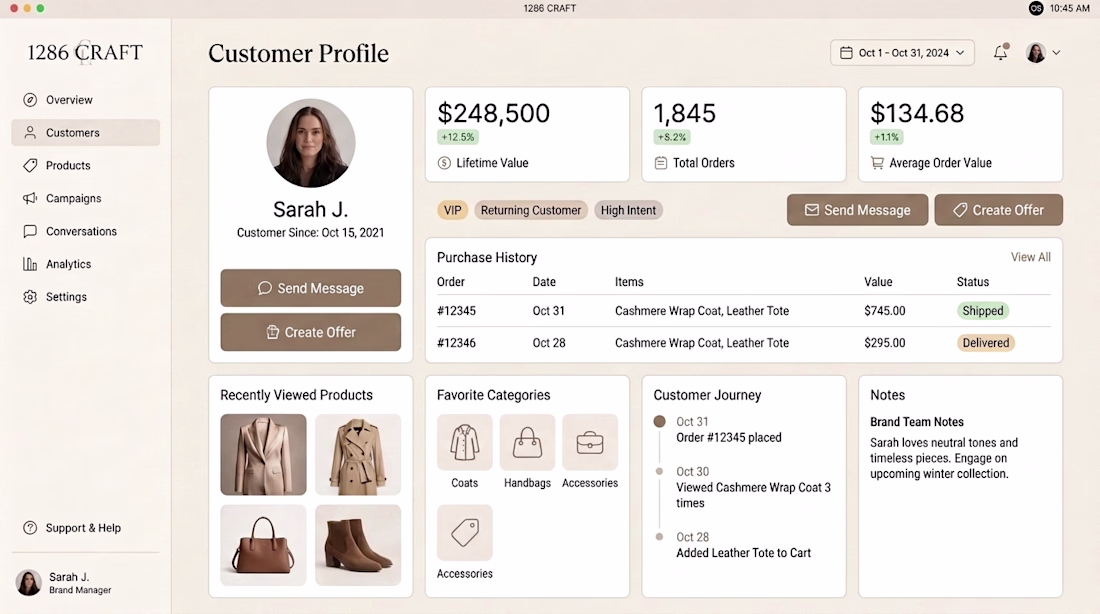The width and height of the screenshot is (1100, 614).
Task: Click the calendar icon in date range
Action: [x=846, y=53]
